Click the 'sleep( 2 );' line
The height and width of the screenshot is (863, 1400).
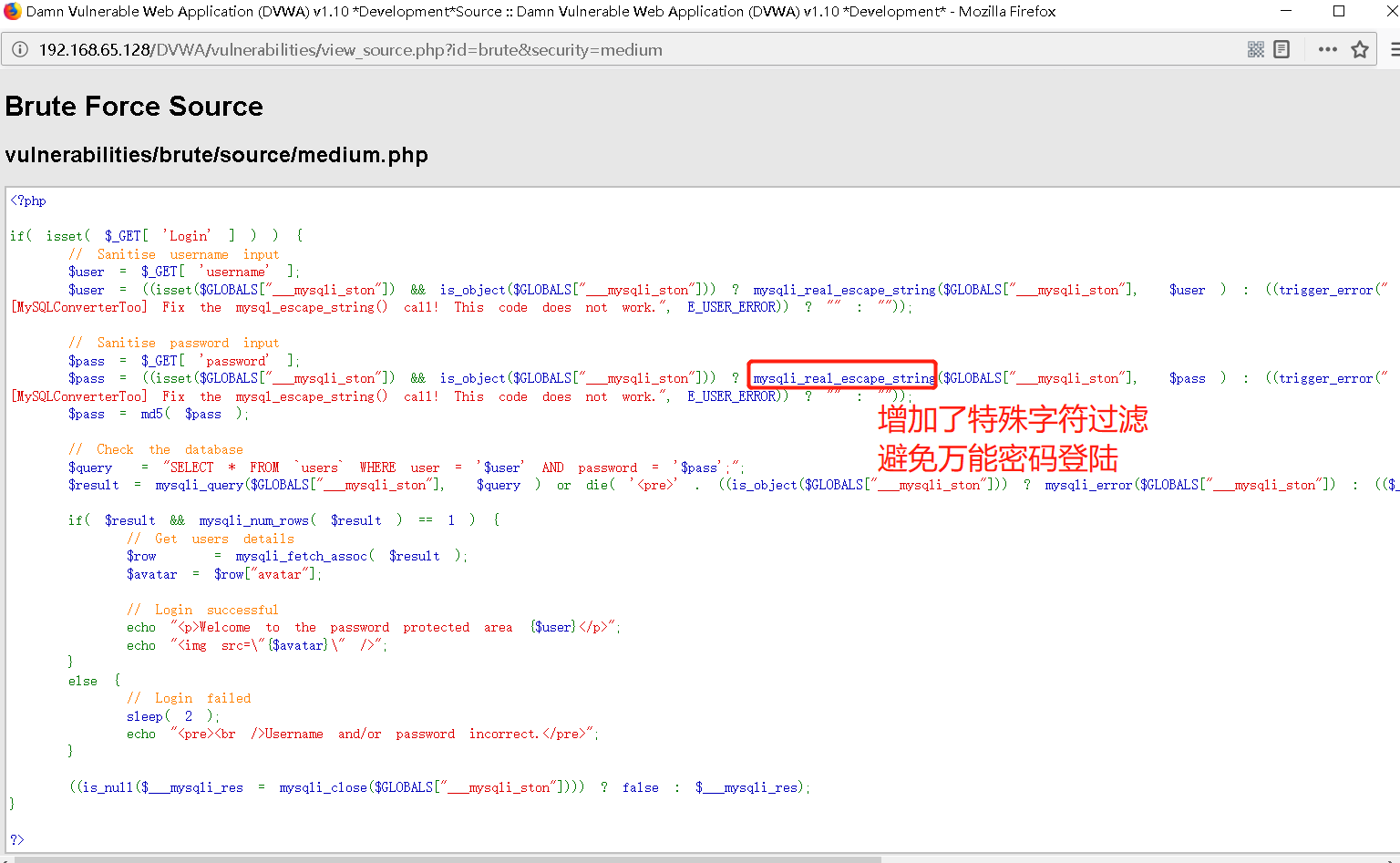173,716
